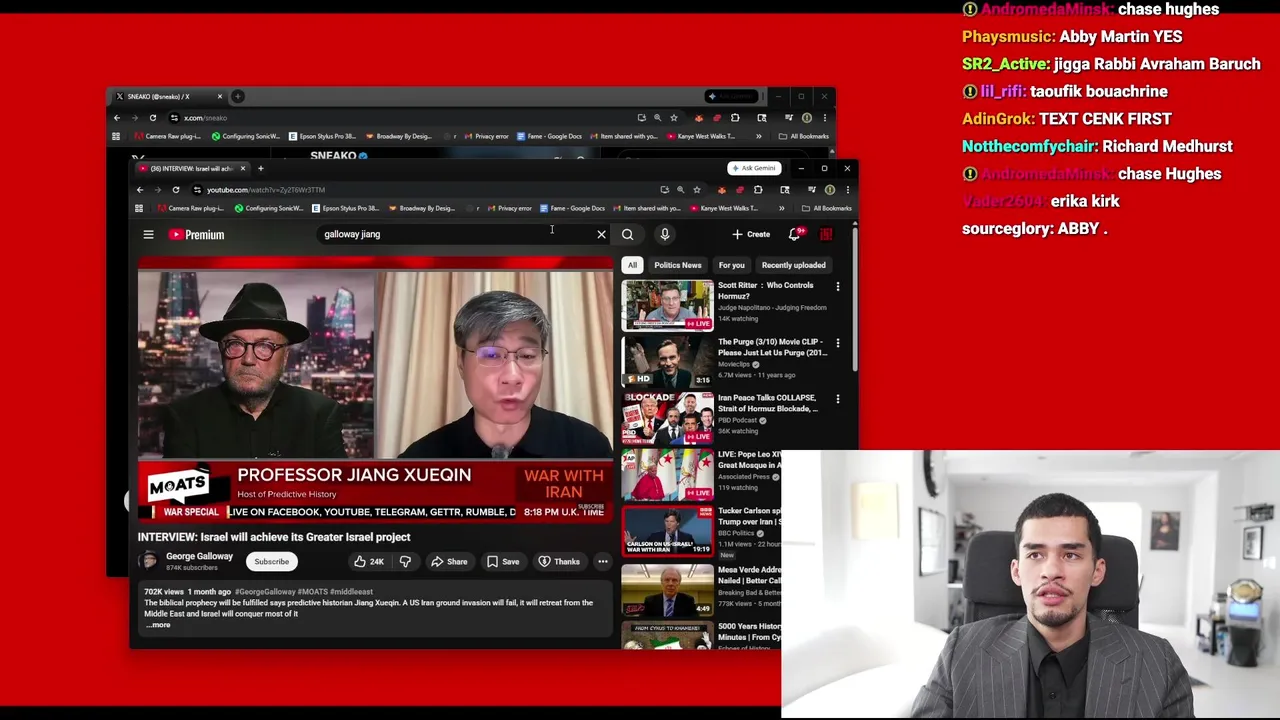Open Extensions puzzle icon in YouTube window
1280x720 pixels.
[758, 189]
